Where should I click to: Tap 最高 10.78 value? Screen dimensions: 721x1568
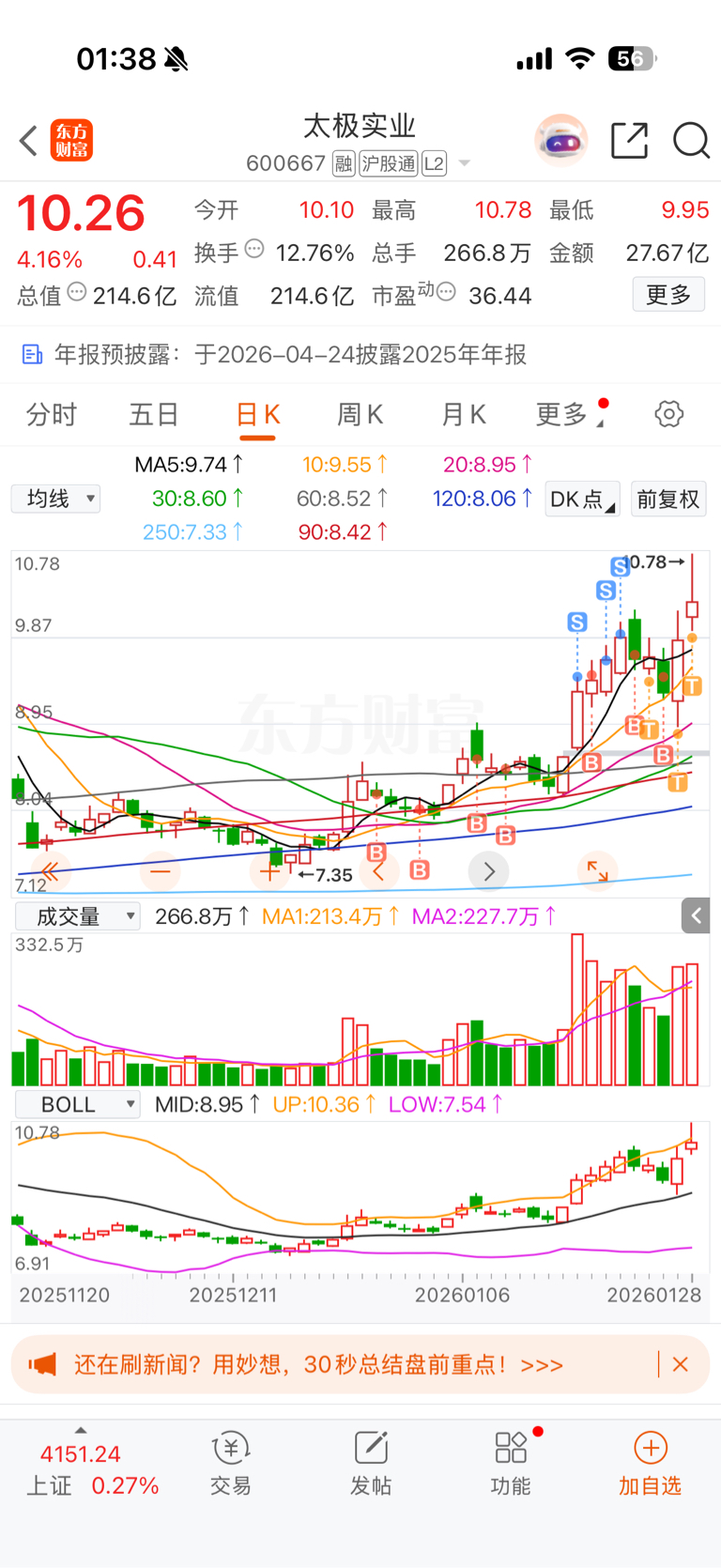click(503, 209)
